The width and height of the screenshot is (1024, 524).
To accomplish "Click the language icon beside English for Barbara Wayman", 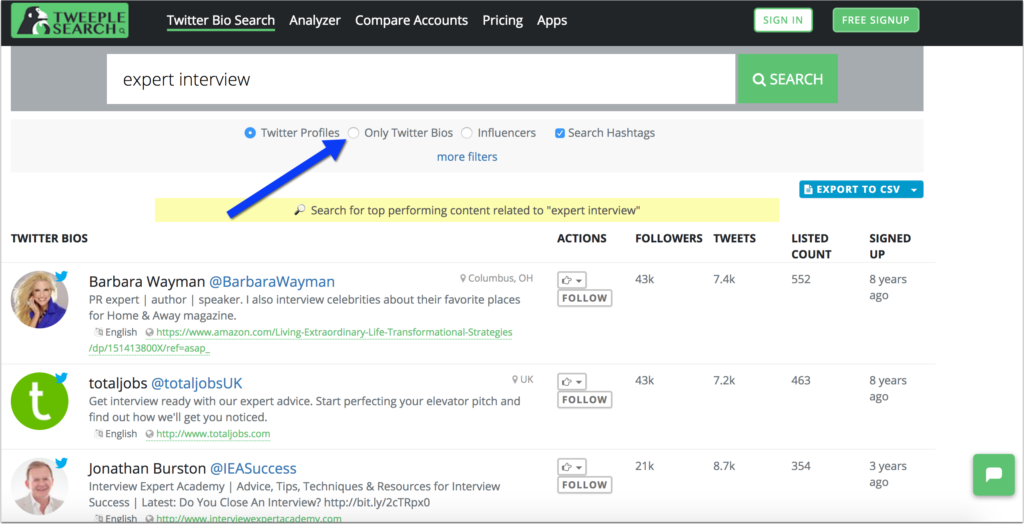I will [x=99, y=333].
